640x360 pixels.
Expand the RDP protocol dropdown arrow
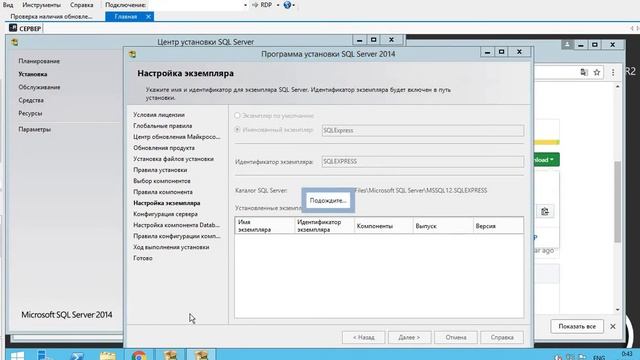pos(278,5)
